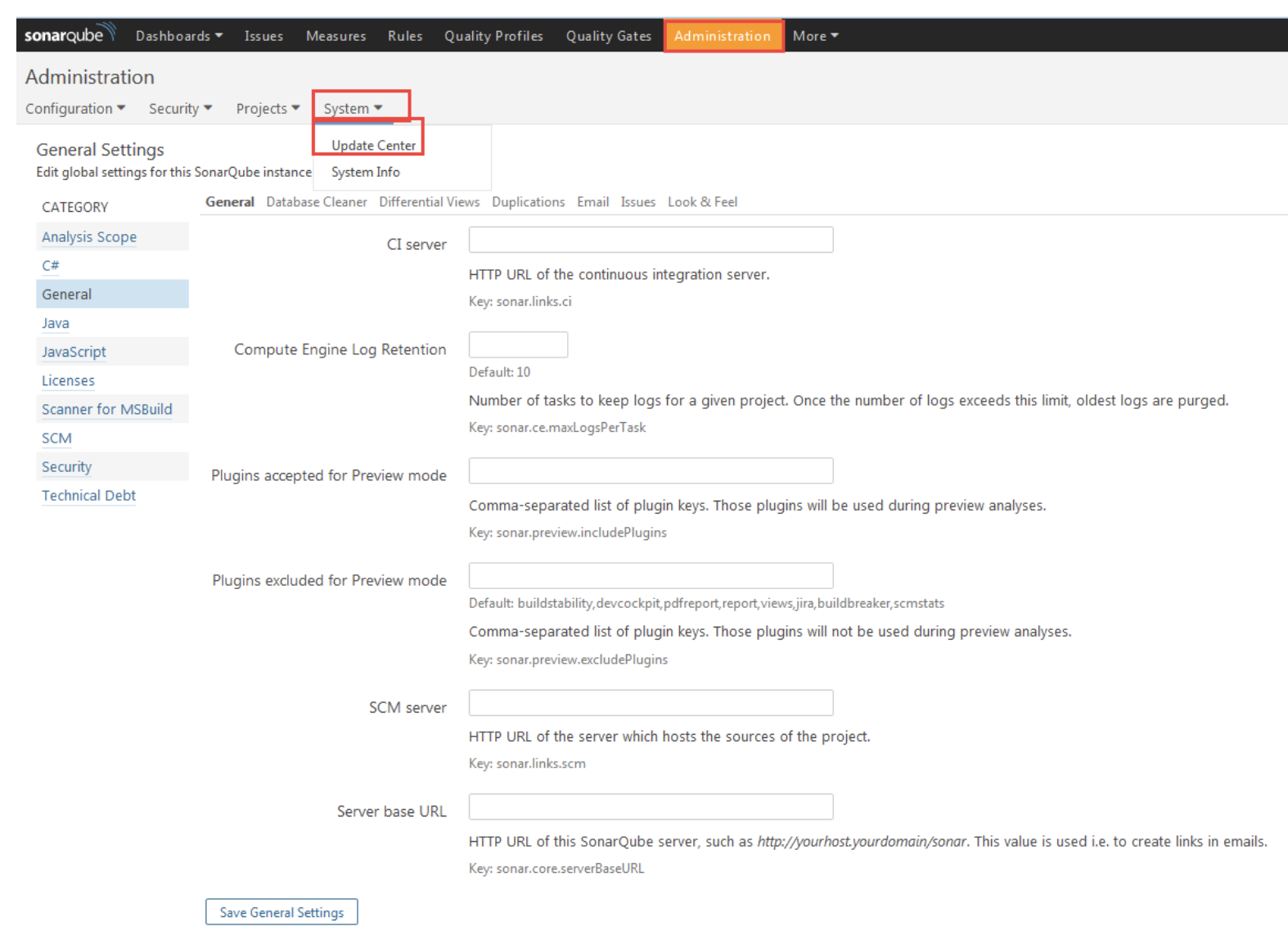The width and height of the screenshot is (1288, 949).
Task: Click the 'Key: sonar.preview.excludePlugins' text
Action: coord(568,659)
